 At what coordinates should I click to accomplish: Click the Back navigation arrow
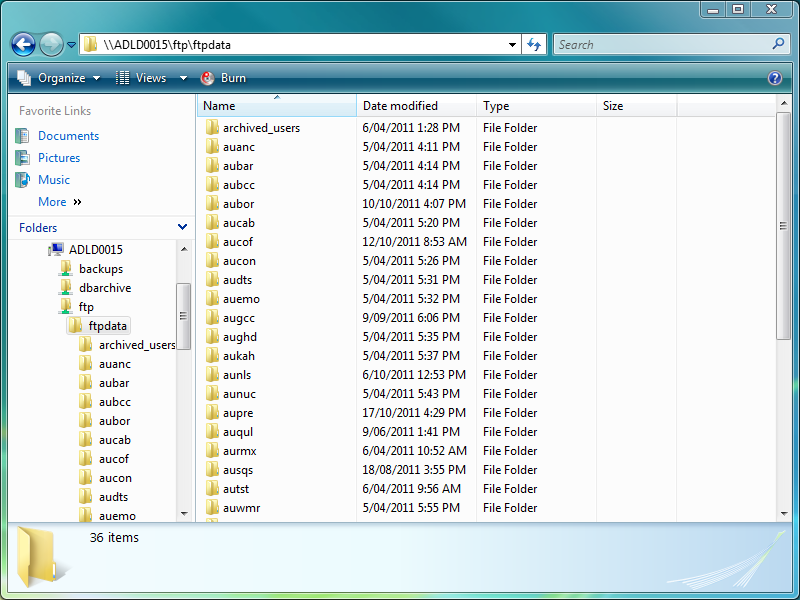[21, 44]
